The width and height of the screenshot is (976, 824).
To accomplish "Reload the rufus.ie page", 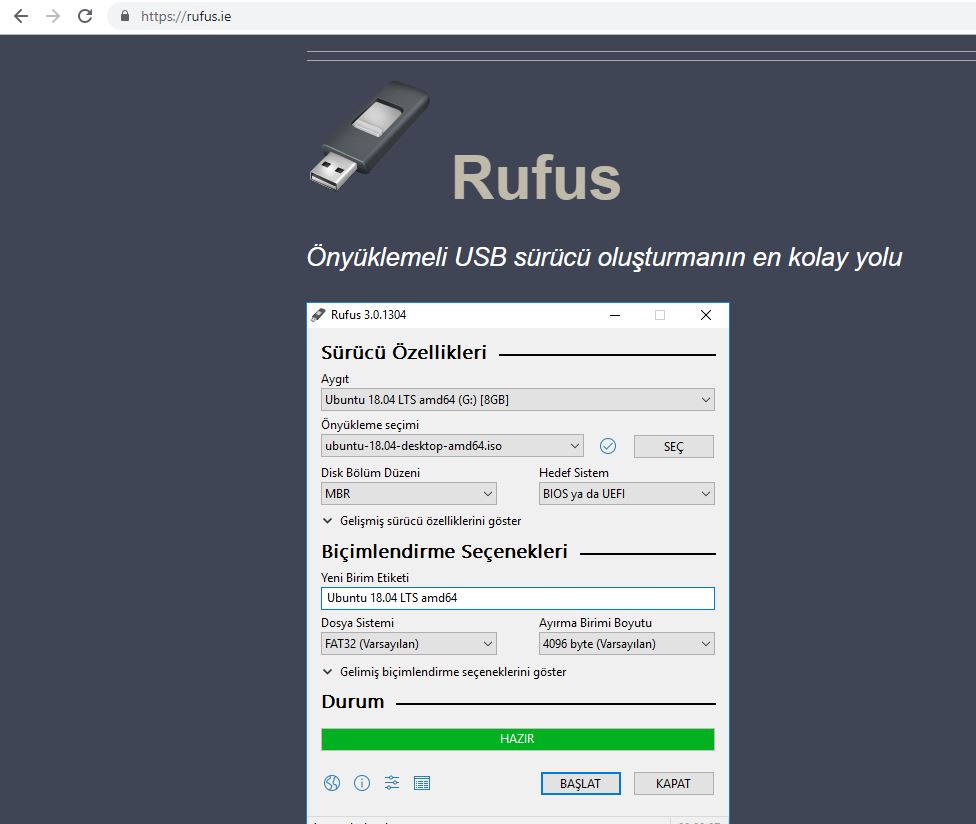I will [x=85, y=16].
